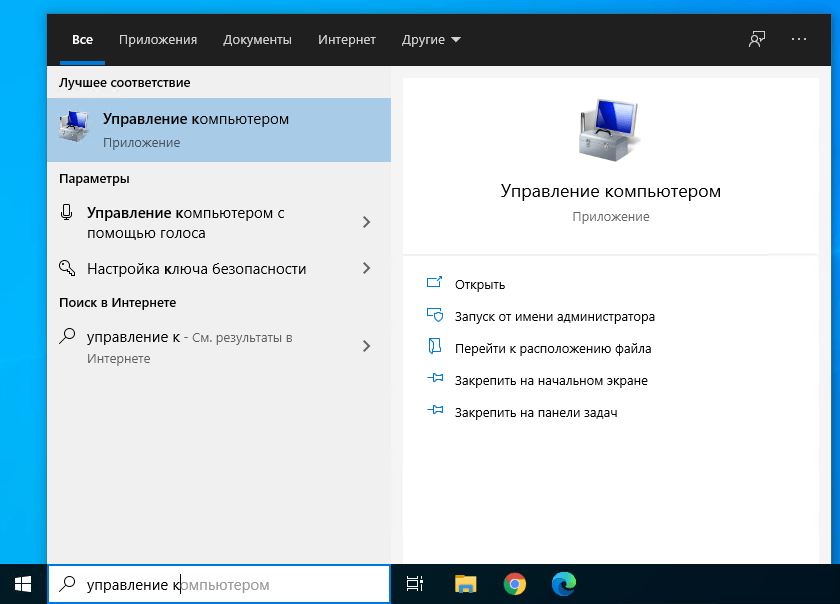840x604 pixels.
Task: Click Открыть in the right panel
Action: 479,285
